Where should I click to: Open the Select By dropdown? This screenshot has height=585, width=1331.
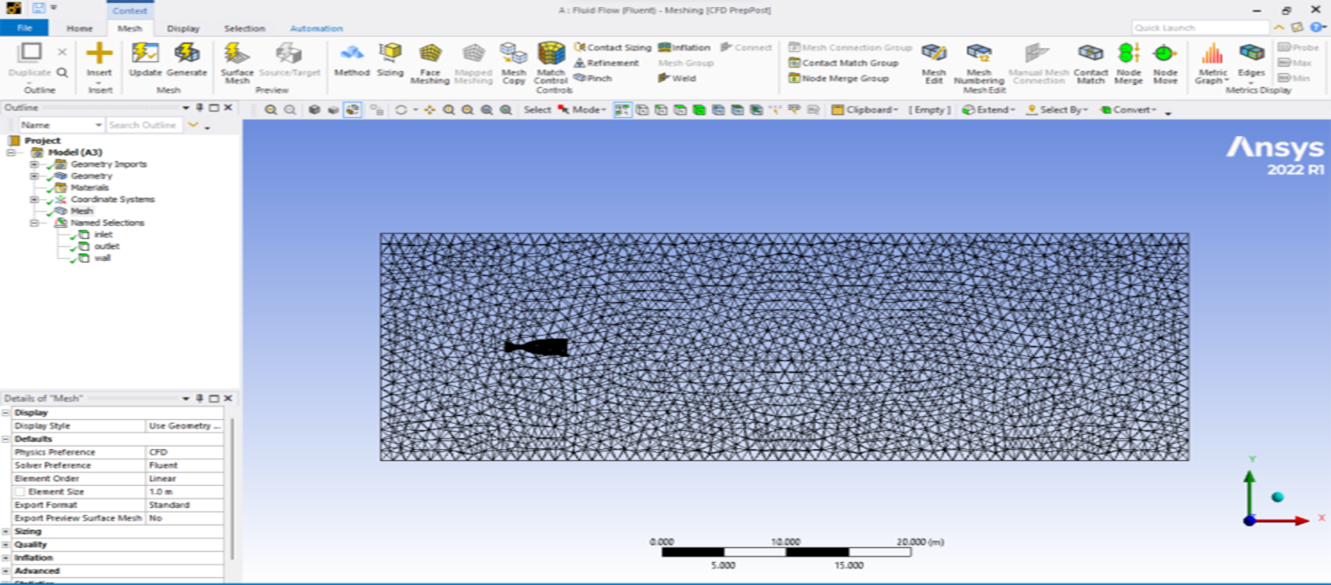point(1057,110)
